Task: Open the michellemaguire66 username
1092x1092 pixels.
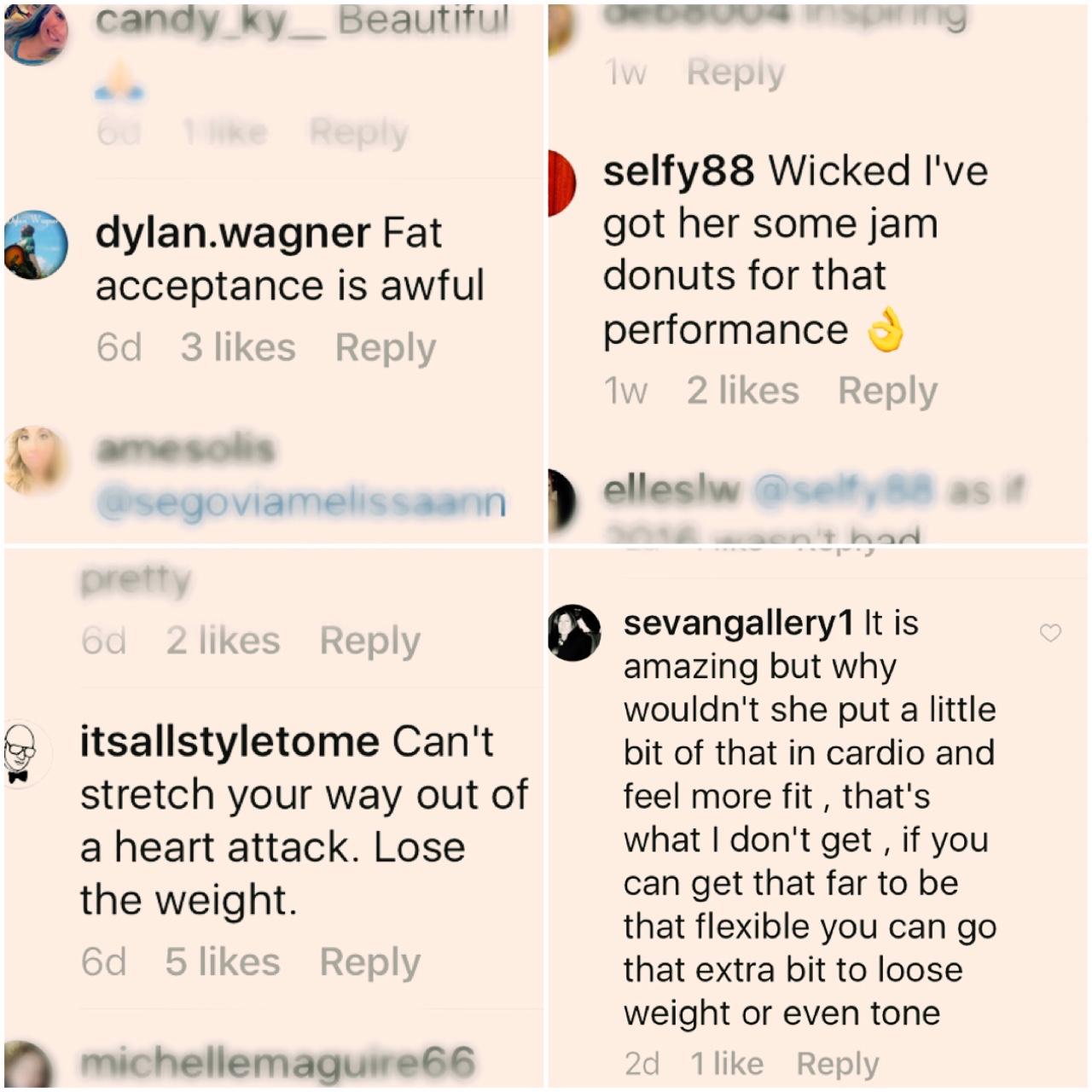Action: 277,1062
